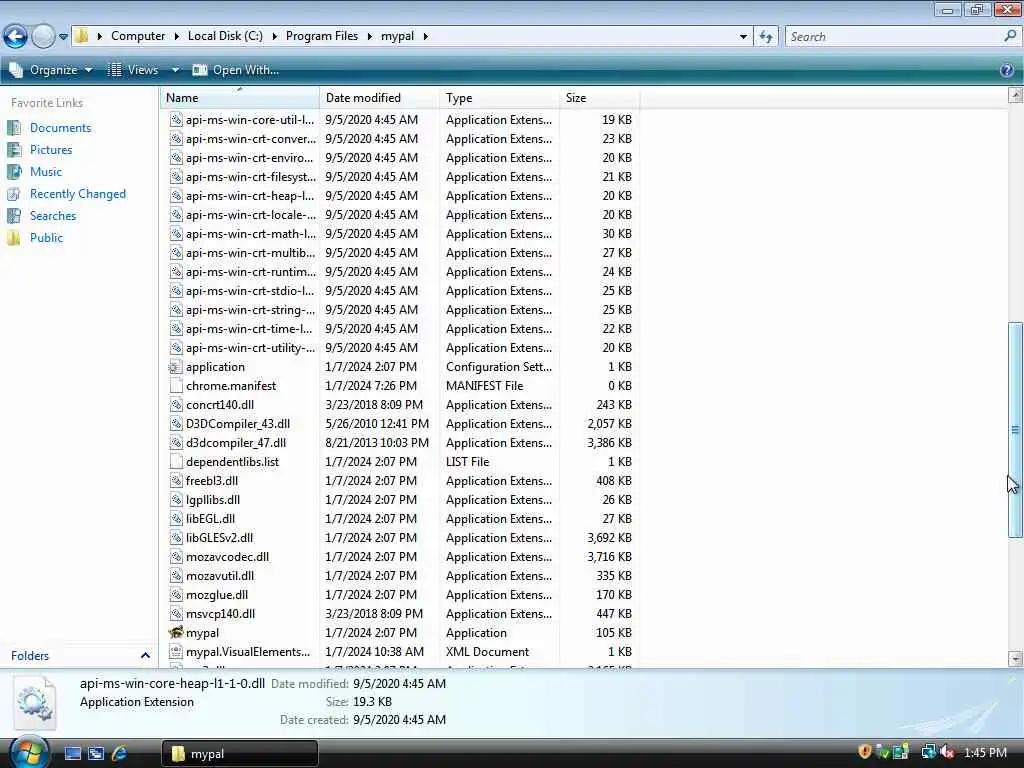The width and height of the screenshot is (1024, 768).
Task: Select the application configuration settings file icon
Action: coord(176,367)
